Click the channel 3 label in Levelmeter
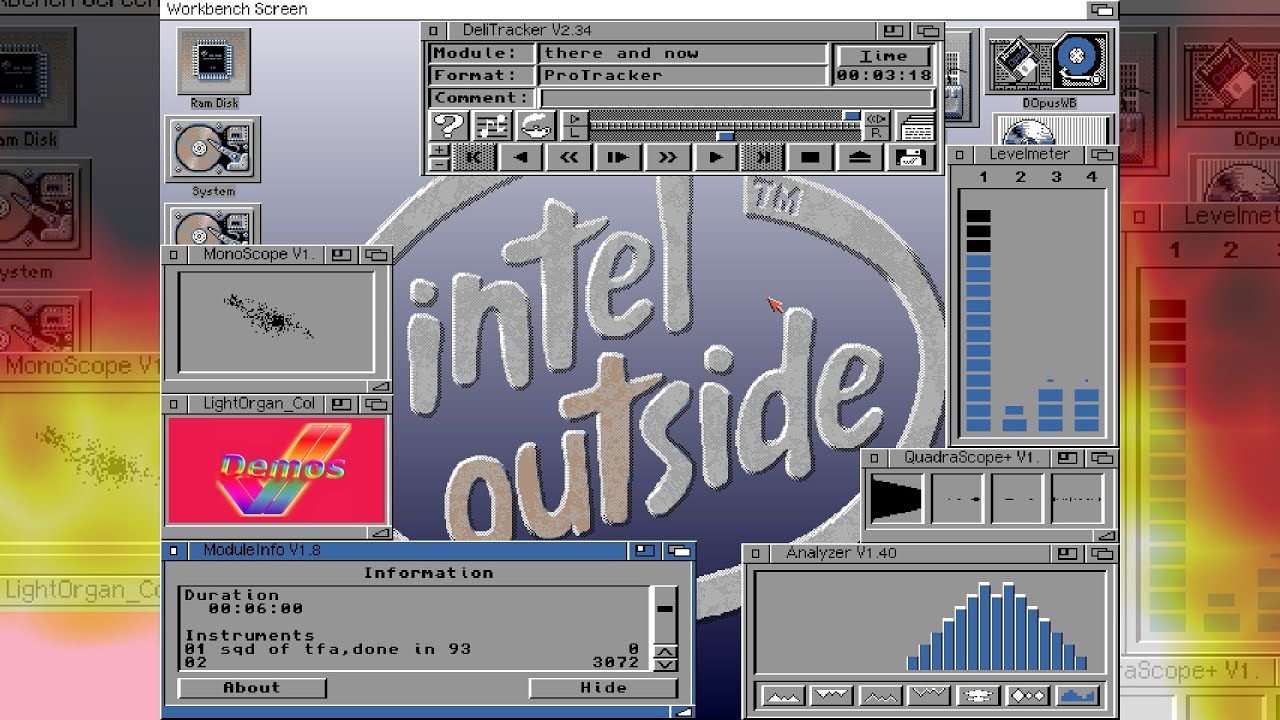Viewport: 1280px width, 720px height. (x=1056, y=177)
